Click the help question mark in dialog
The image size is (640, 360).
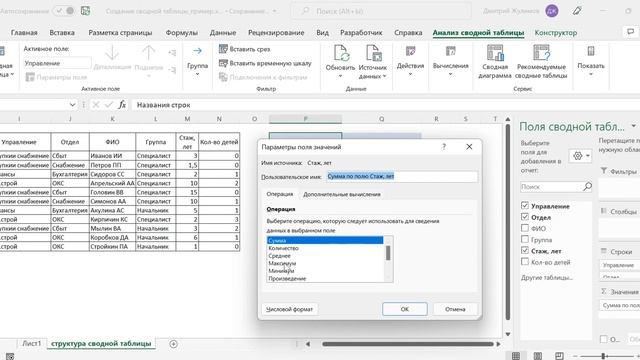tap(444, 147)
